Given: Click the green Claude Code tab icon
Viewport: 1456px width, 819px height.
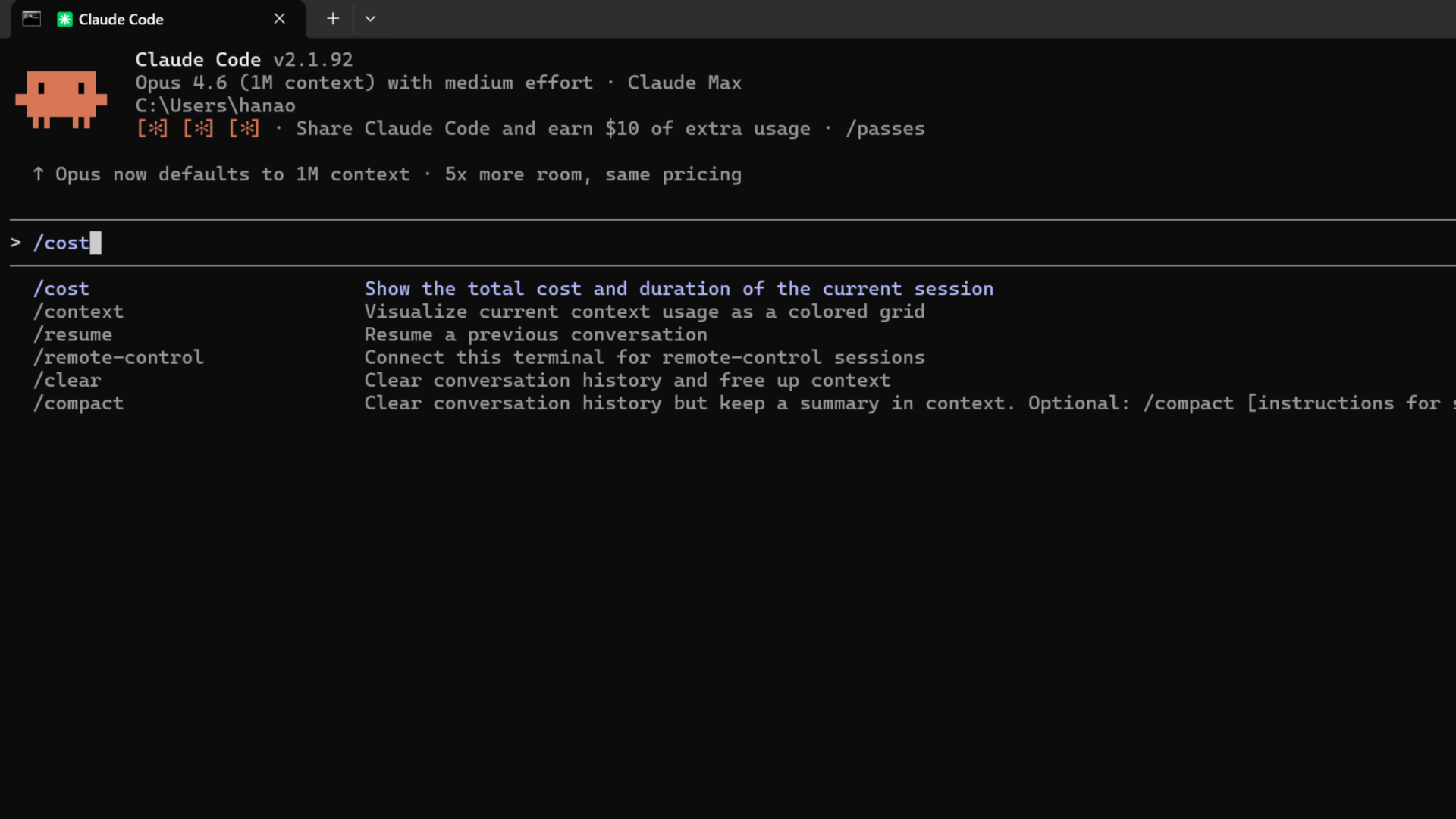Looking at the screenshot, I should (64, 20).
